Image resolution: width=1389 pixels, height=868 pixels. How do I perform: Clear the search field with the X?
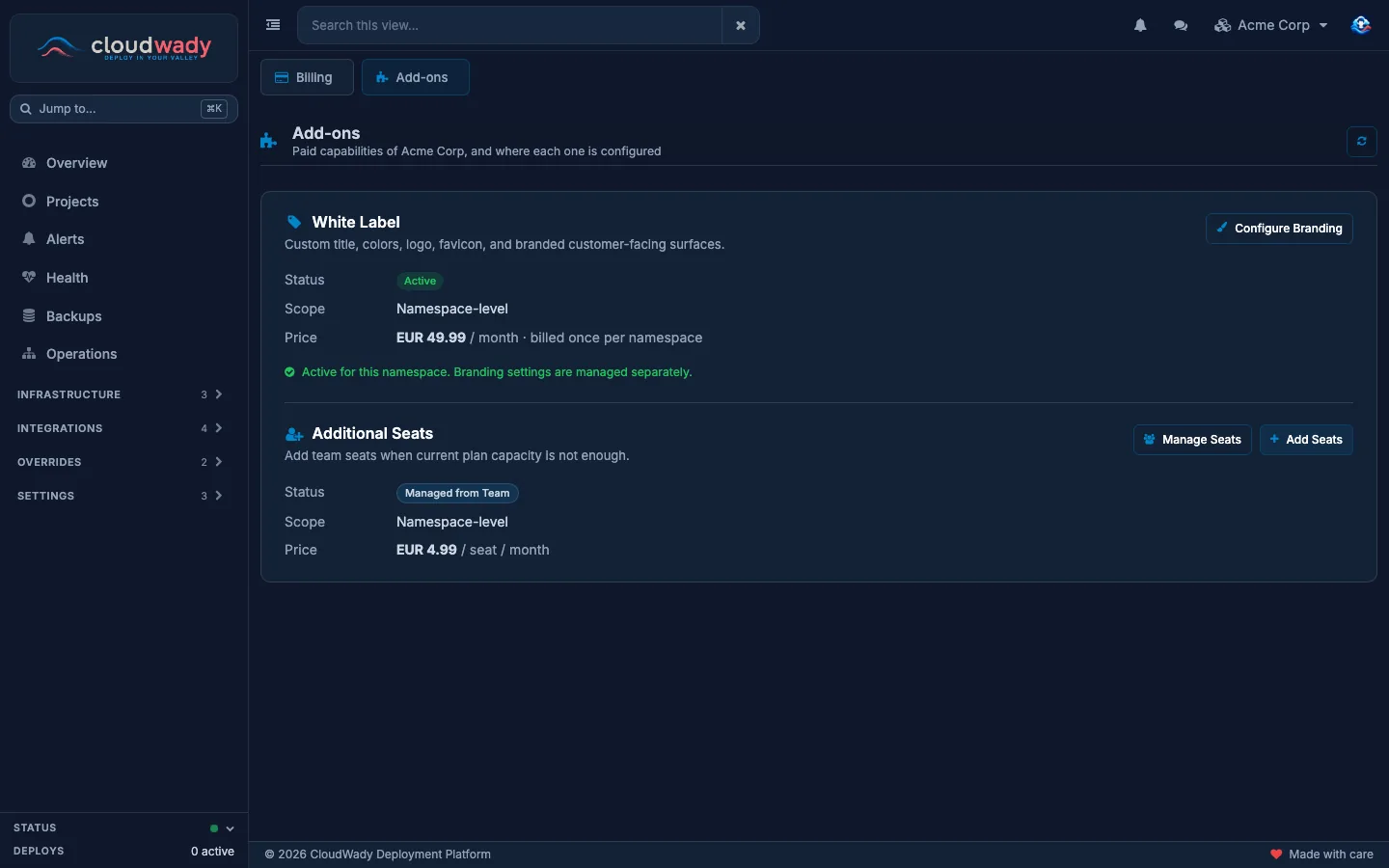coord(741,26)
